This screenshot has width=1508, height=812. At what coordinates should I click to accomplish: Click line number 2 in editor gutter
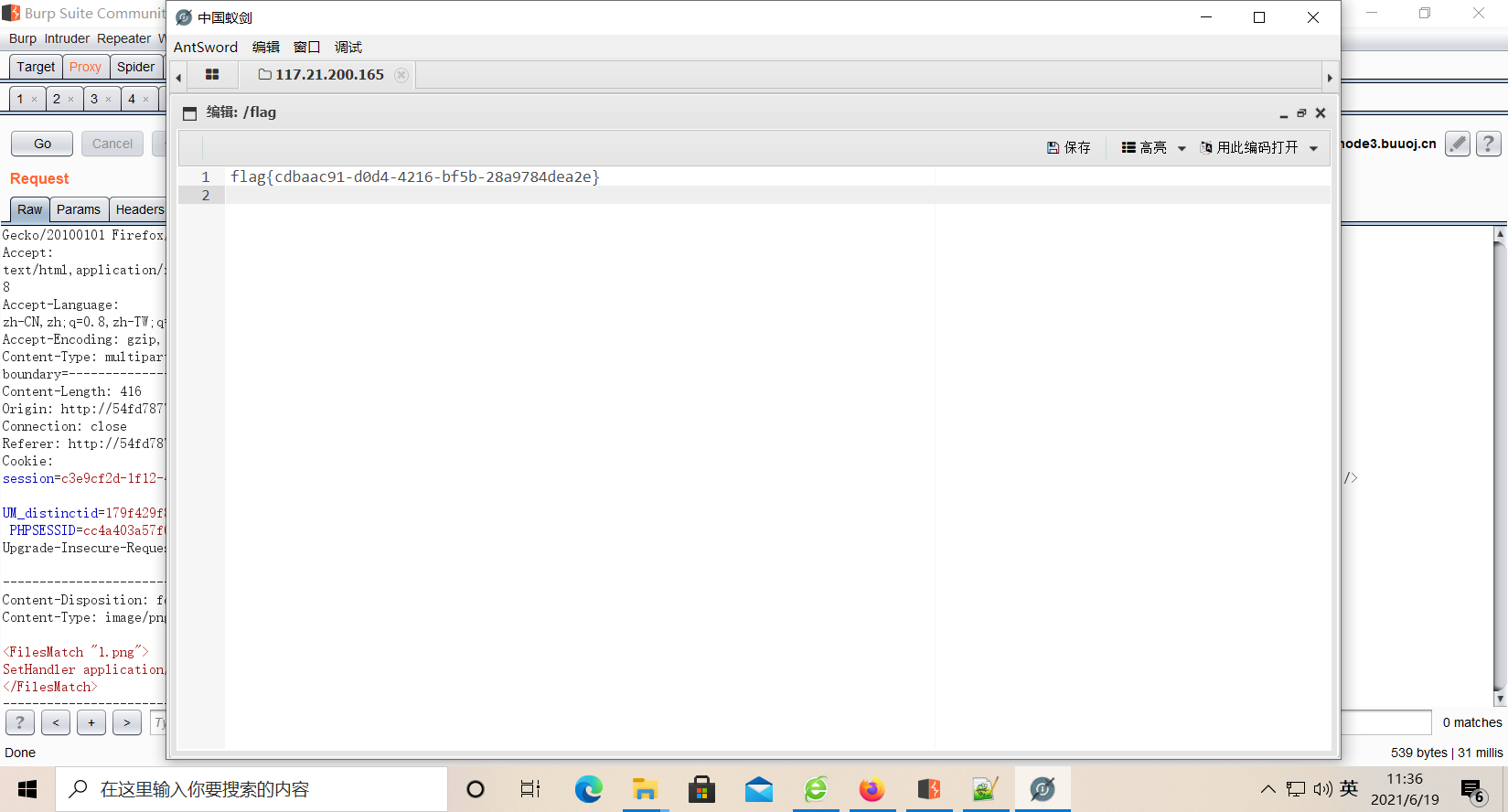[x=206, y=195]
